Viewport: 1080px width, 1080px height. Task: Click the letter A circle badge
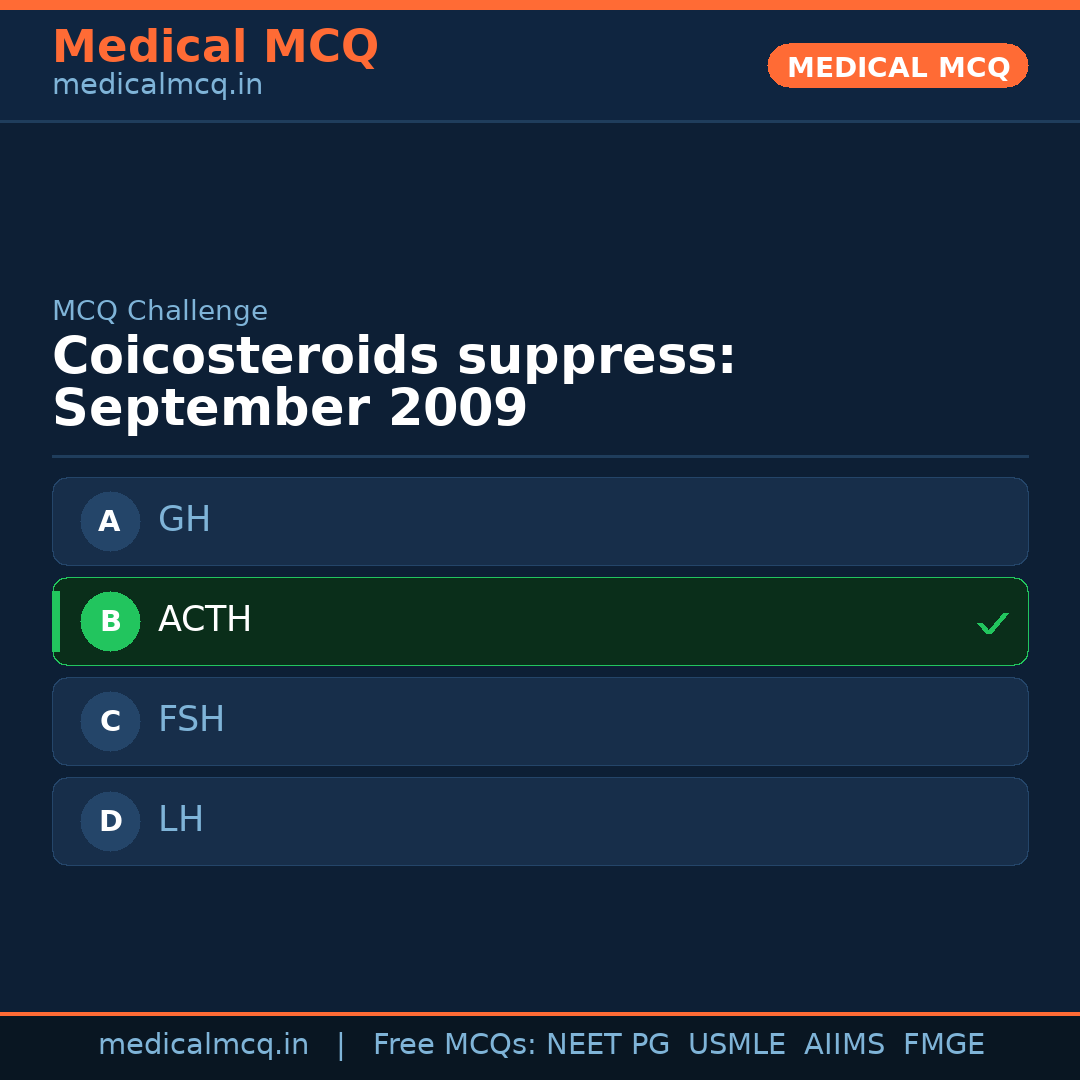click(110, 521)
